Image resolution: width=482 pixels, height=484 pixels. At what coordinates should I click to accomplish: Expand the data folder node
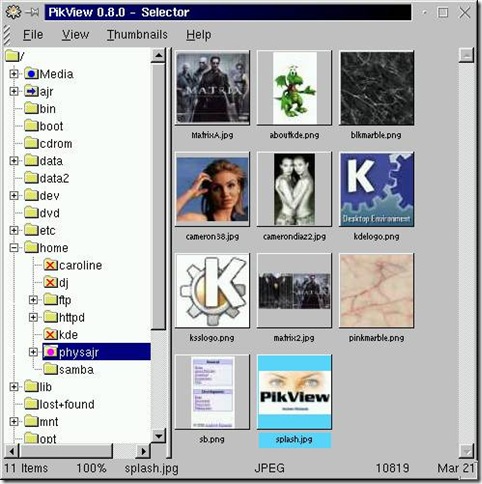pos(14,161)
